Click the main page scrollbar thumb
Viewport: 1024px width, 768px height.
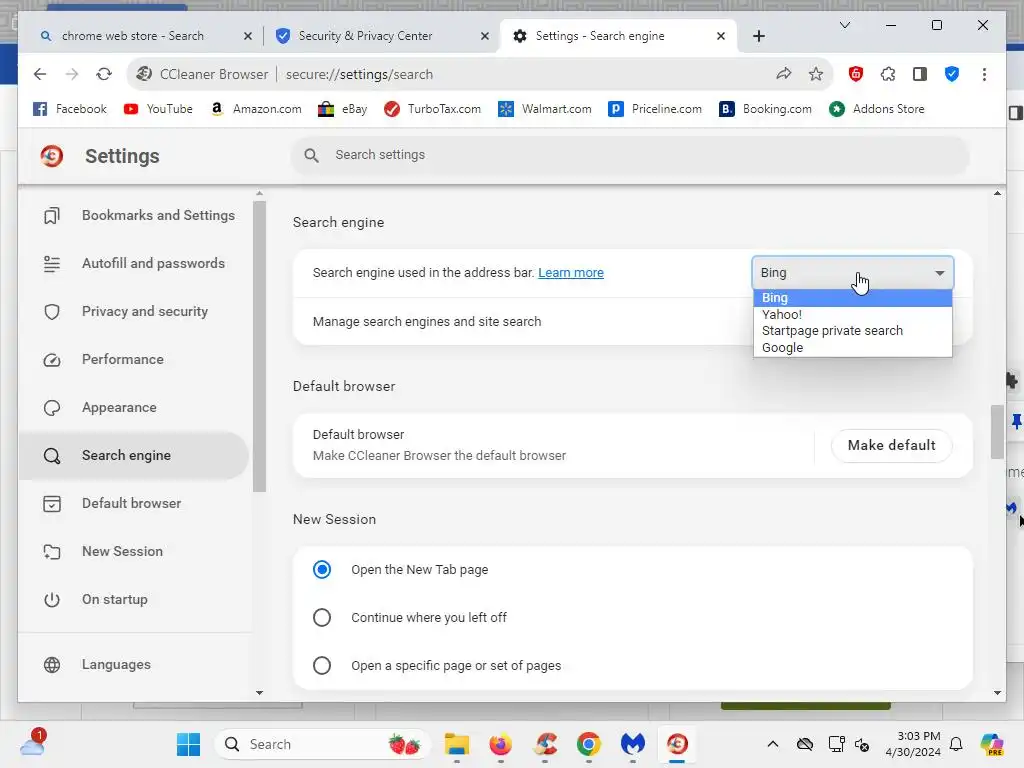tap(997, 432)
